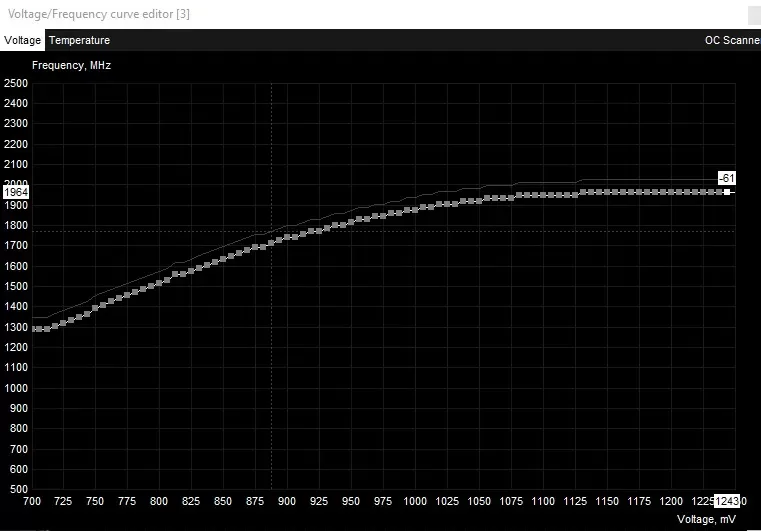The height and width of the screenshot is (531, 761).
Task: Pick the curve point at 900 mV
Action: (x=287, y=237)
